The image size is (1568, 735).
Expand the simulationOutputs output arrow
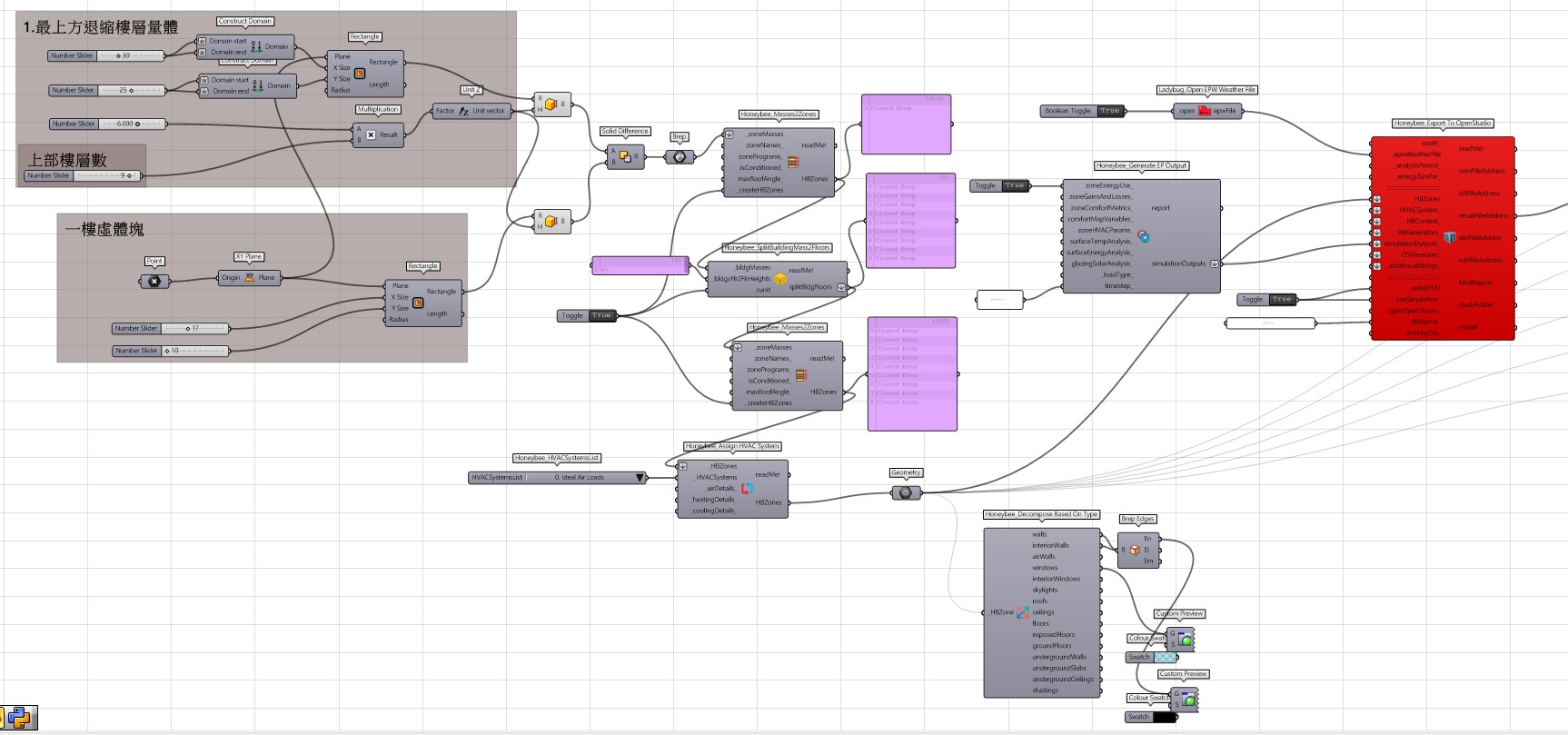[1215, 263]
